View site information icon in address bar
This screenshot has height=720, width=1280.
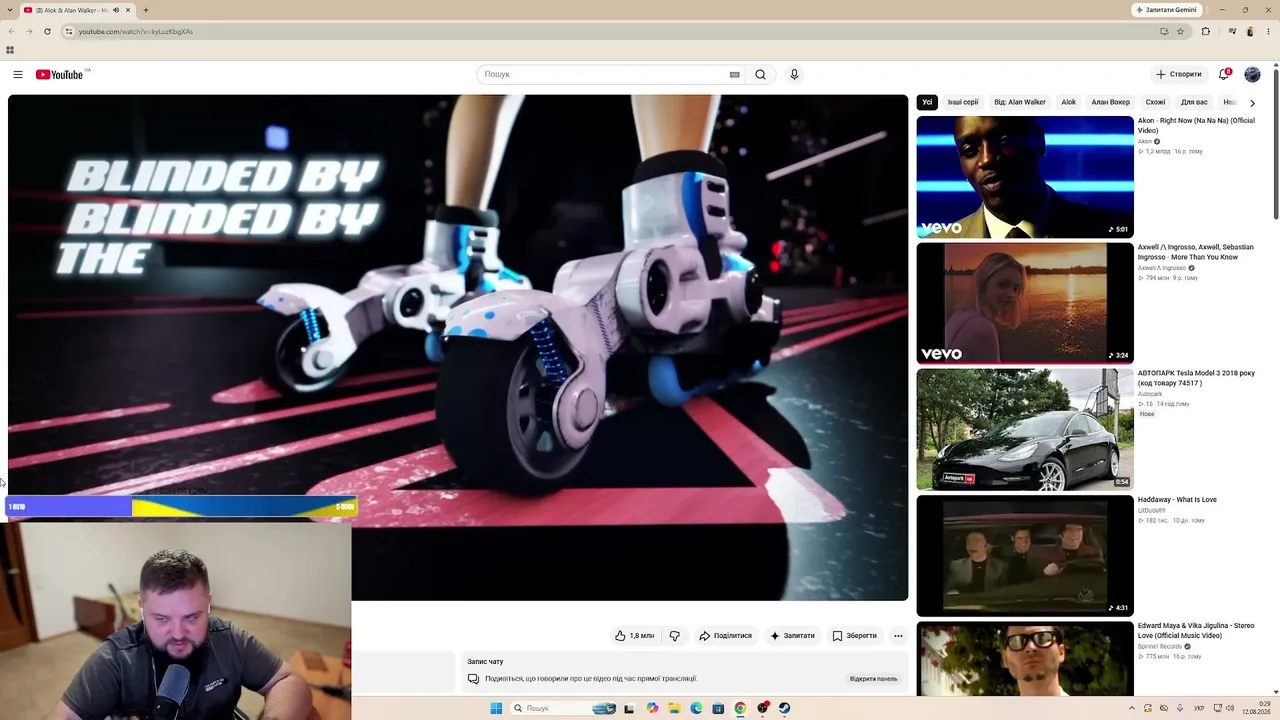point(68,31)
